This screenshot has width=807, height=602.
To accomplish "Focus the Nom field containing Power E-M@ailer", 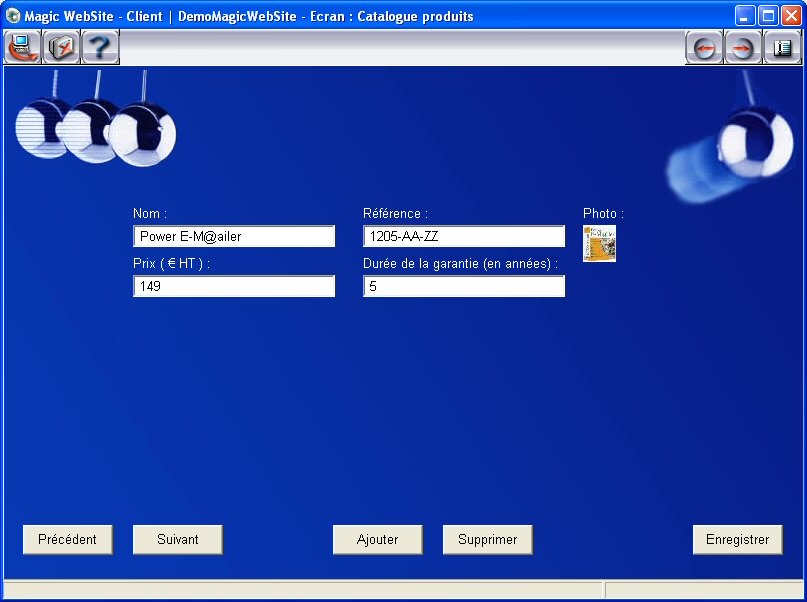I will [234, 237].
